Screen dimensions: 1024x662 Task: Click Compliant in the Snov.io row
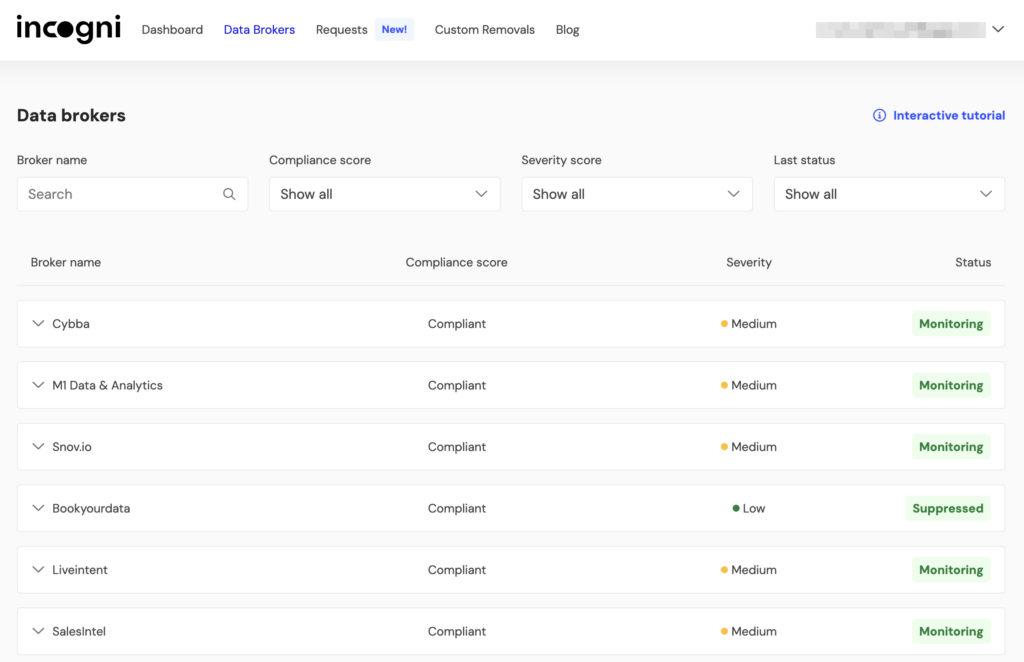[x=456, y=447]
